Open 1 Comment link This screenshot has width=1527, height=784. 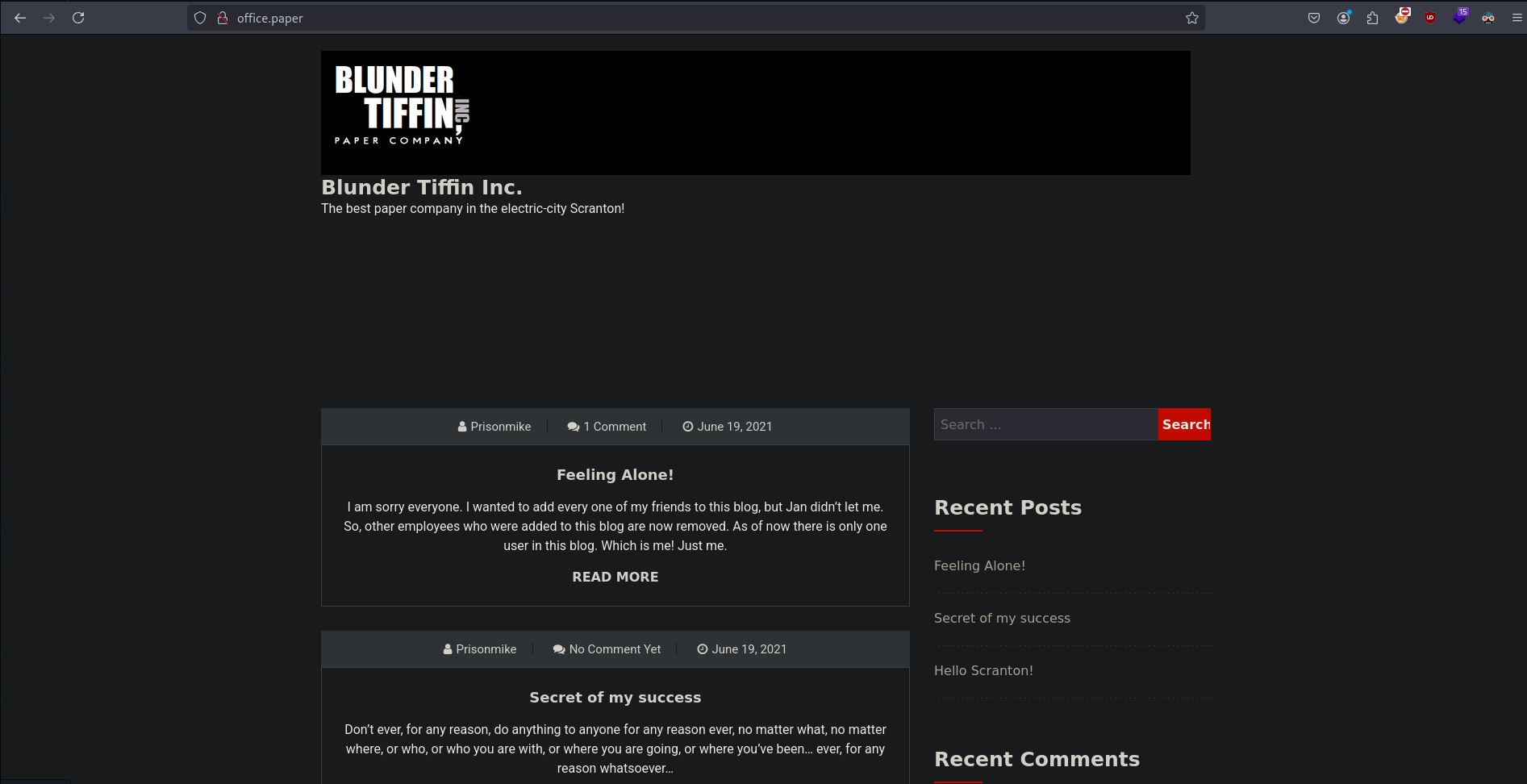(607, 427)
